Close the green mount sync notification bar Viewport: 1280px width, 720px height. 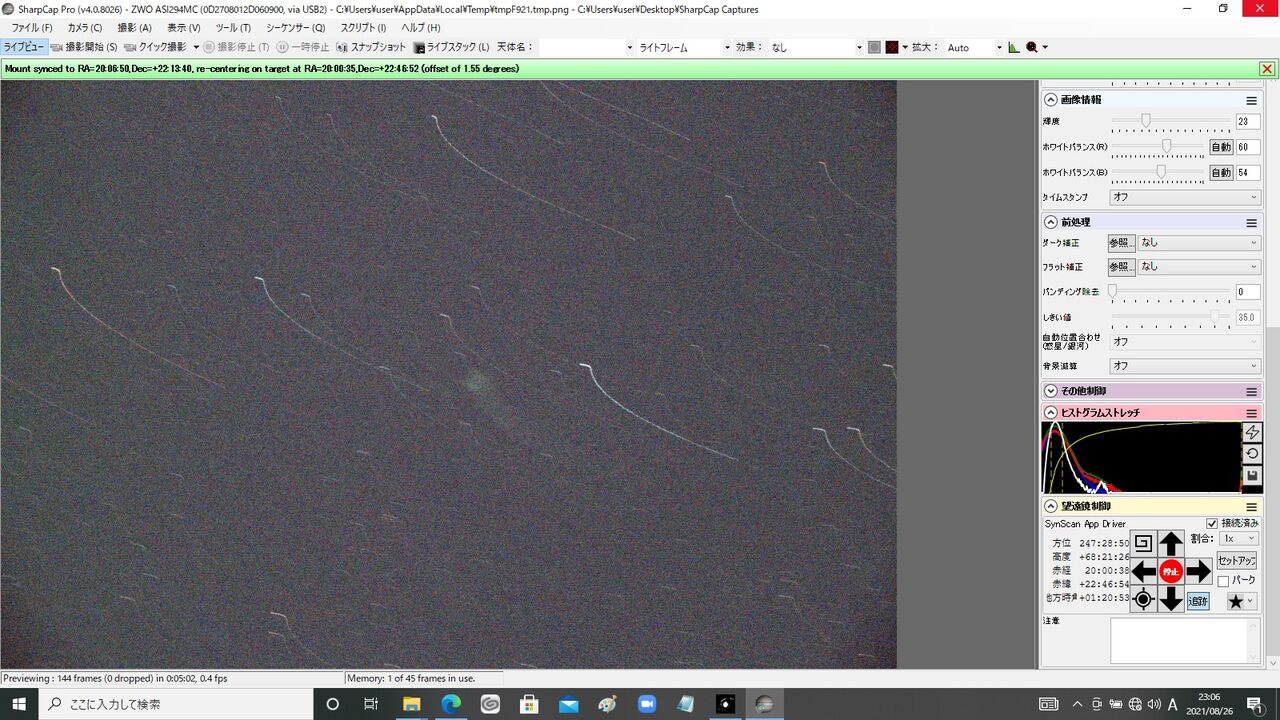(1267, 69)
